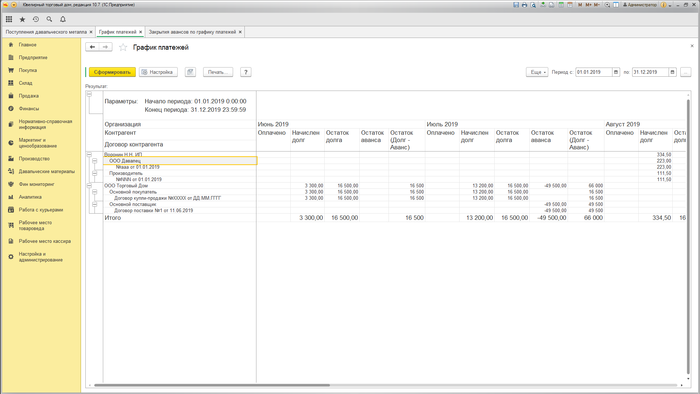Click the Сформировать button
The width and height of the screenshot is (700, 394).
pos(112,72)
